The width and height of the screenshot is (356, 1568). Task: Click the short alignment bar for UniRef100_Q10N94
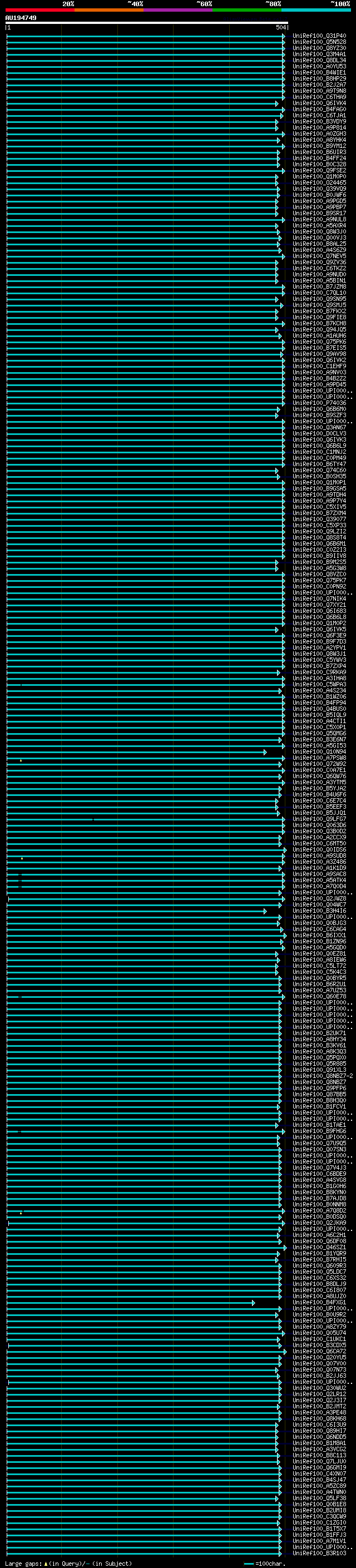tap(136, 753)
